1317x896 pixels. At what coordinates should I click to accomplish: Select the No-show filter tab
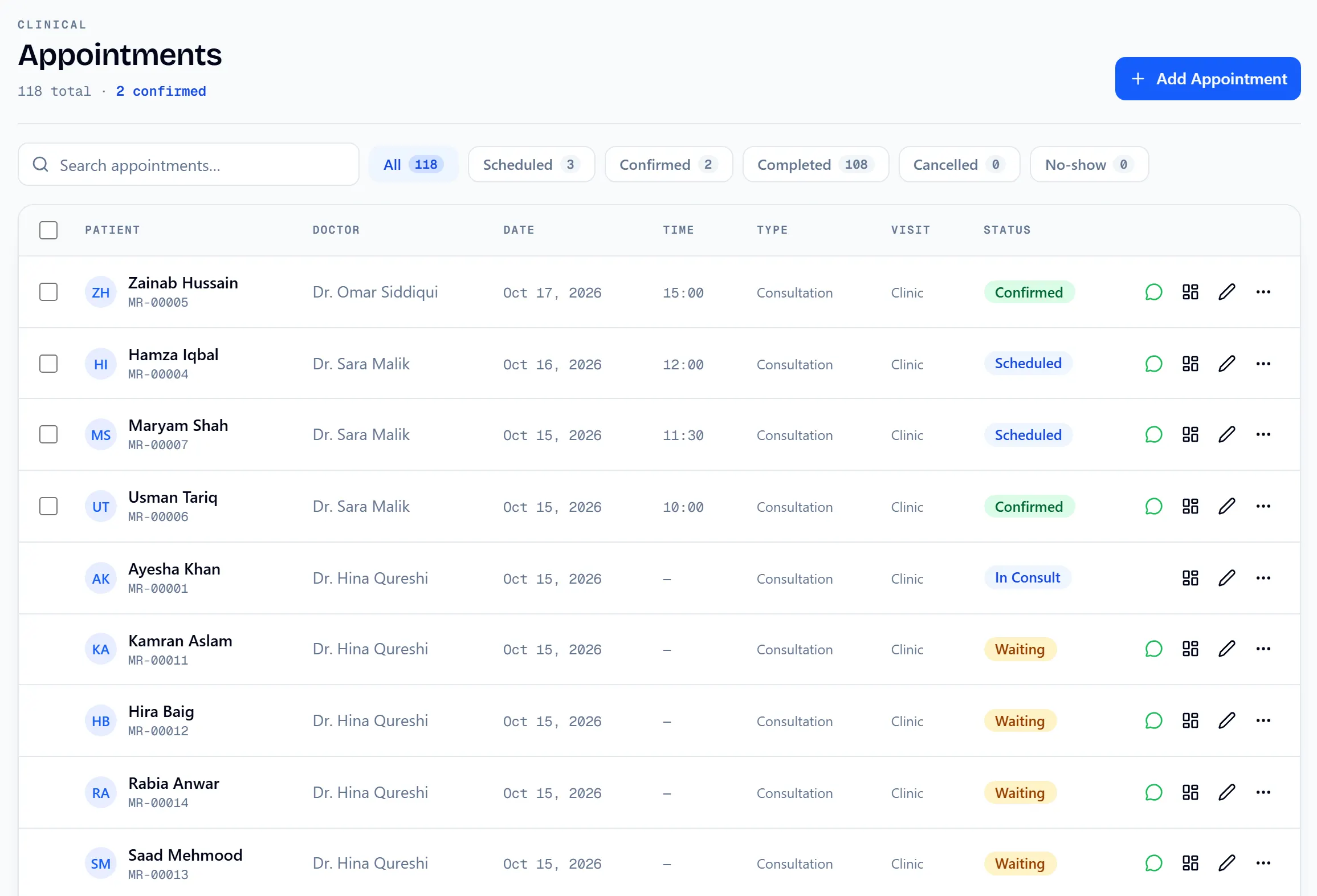click(1089, 165)
